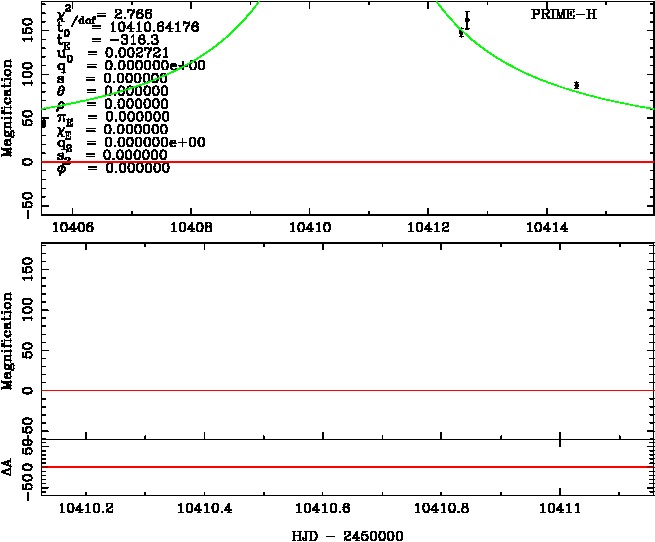Click the 10410 tick label on top axis
This screenshot has width=655, height=542.
[x=310, y=227]
